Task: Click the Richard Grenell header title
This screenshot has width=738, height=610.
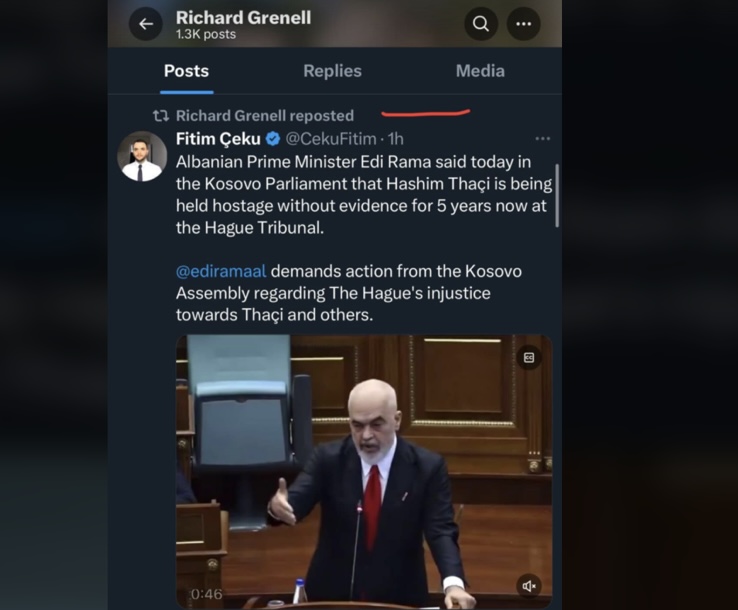Action: point(243,18)
